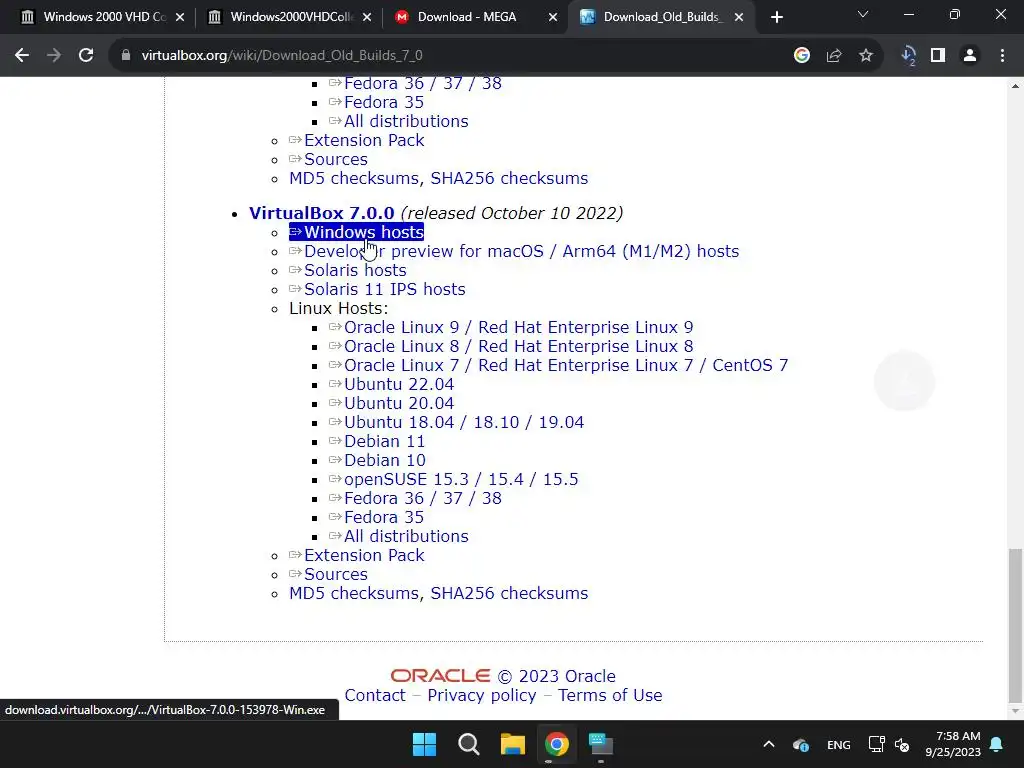
Task: Open Ubuntu 18.04 / 18.10 / 19.04 link
Action: (x=456, y=422)
